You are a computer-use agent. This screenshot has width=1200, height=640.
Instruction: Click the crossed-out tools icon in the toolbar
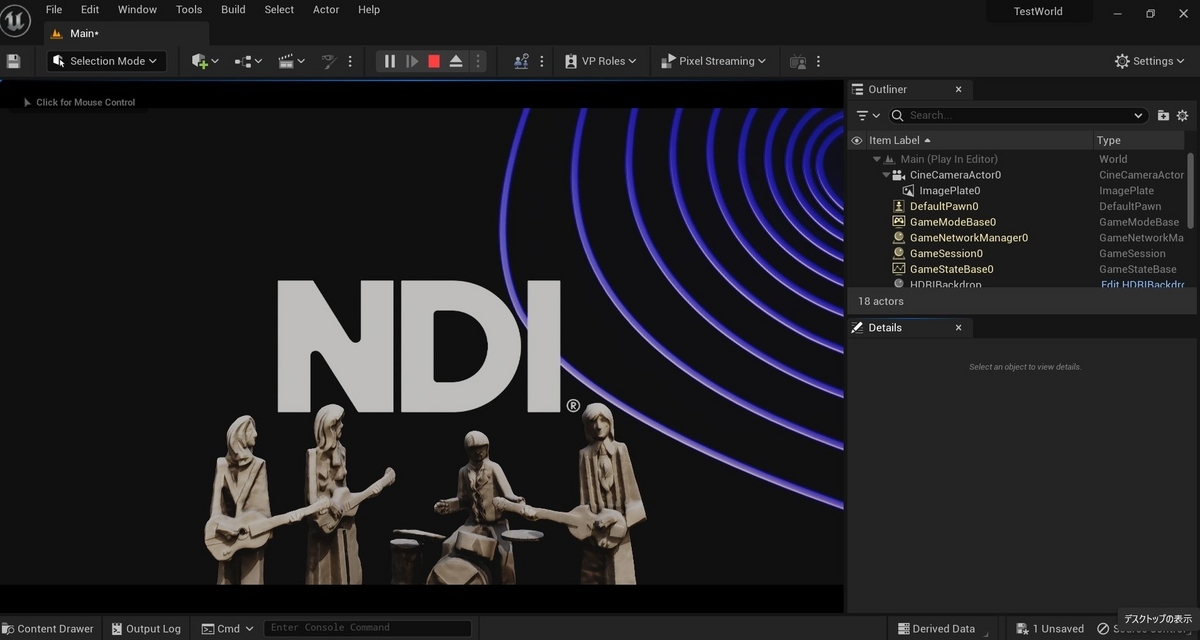[x=328, y=61]
